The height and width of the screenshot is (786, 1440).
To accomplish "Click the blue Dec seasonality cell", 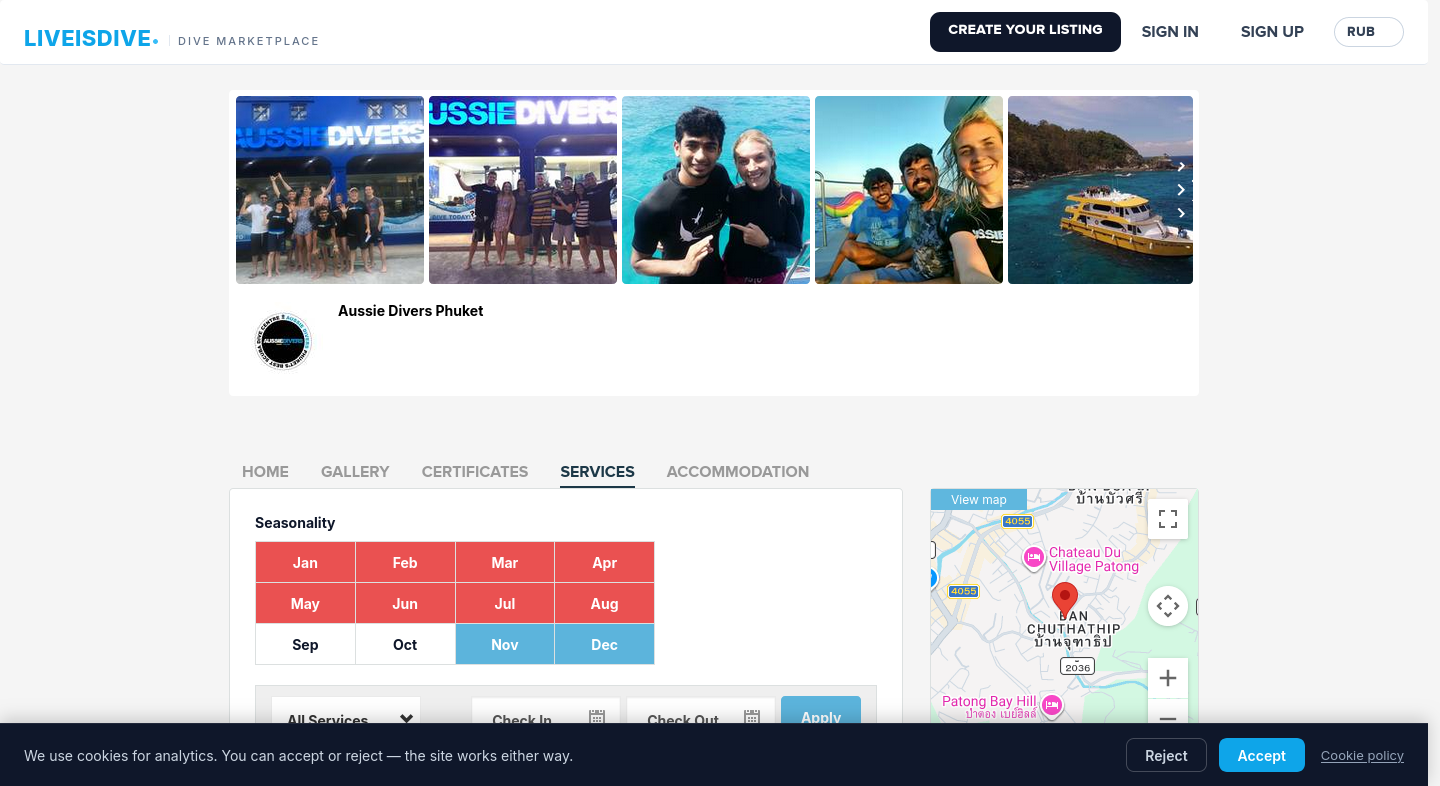I will coord(604,644).
